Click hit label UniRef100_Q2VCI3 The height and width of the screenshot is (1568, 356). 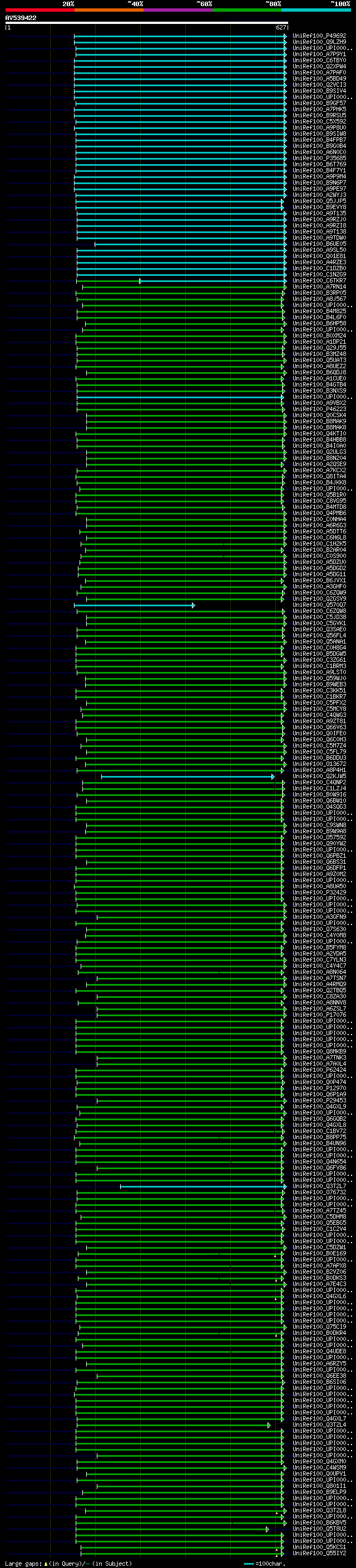319,85
